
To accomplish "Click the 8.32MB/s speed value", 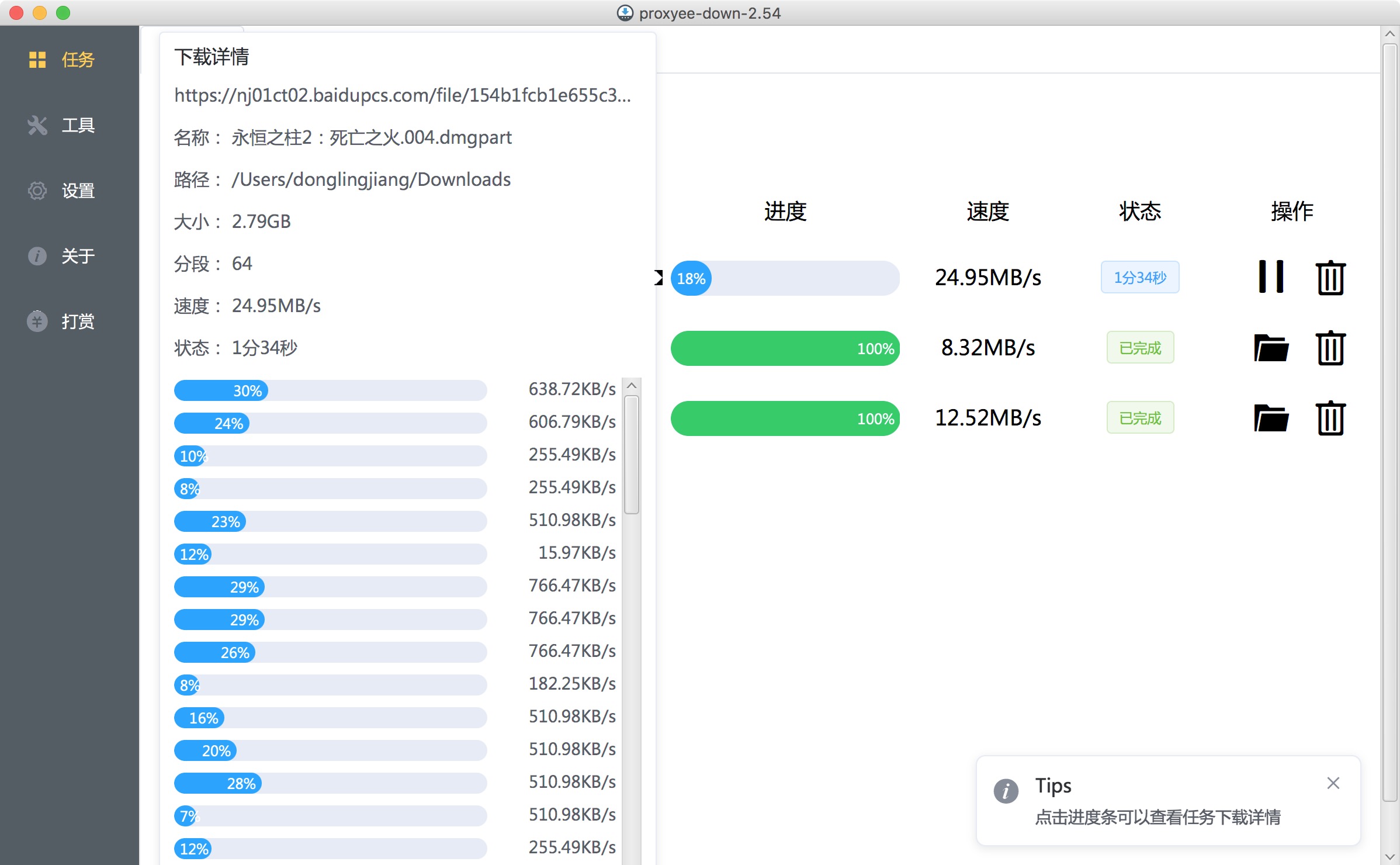I will [987, 348].
